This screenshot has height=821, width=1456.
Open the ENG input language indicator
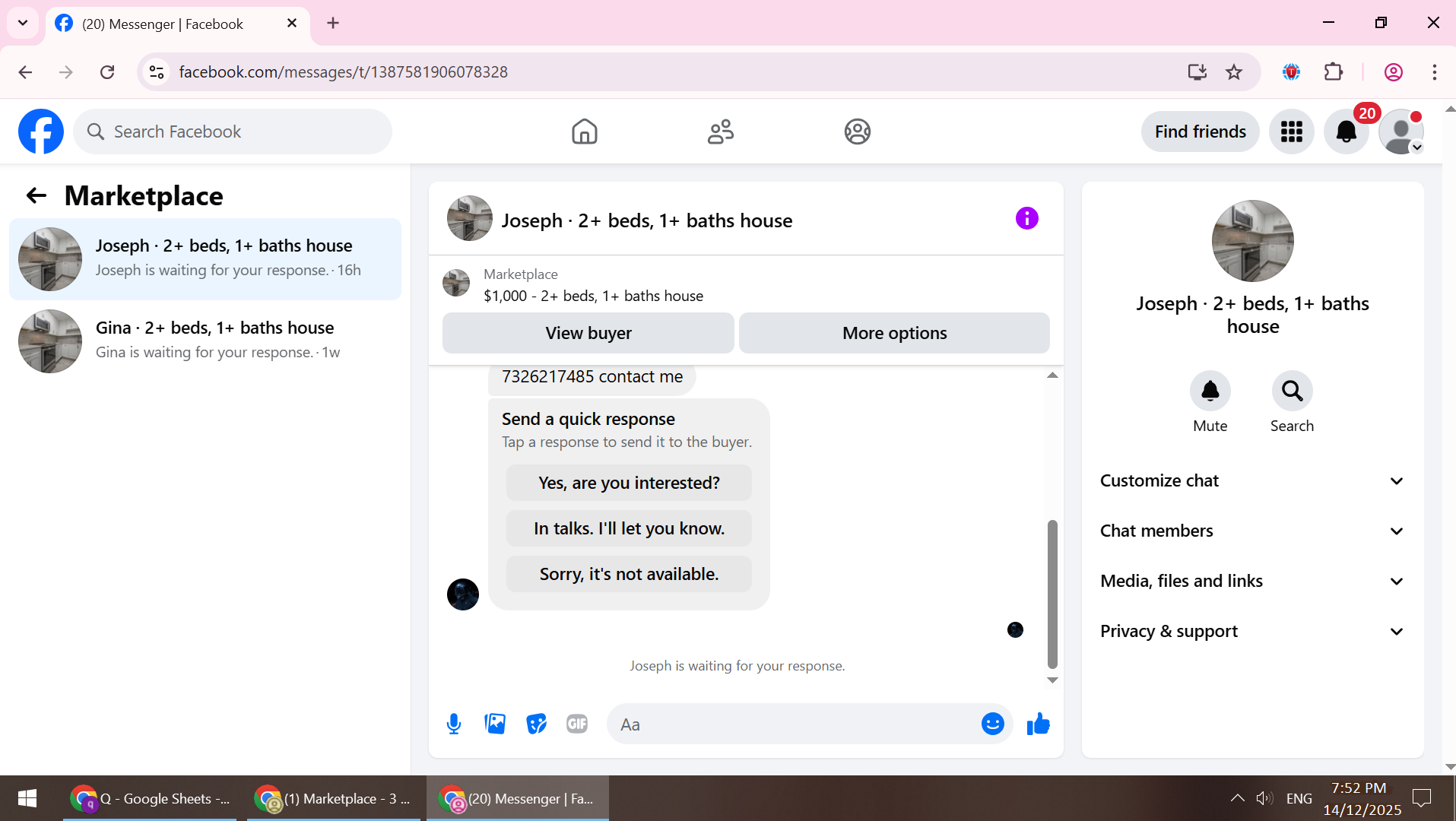click(x=1299, y=798)
